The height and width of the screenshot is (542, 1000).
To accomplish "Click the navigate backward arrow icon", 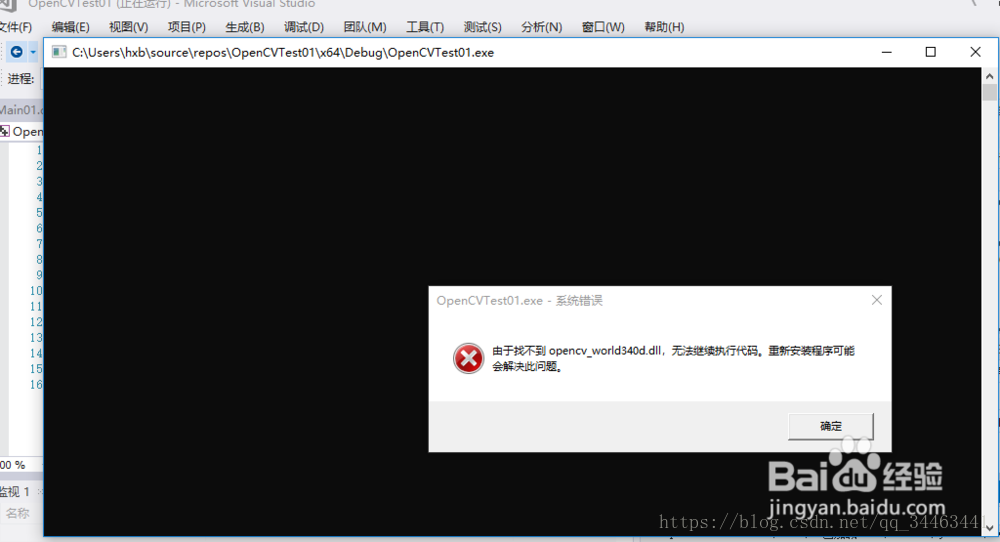I will click(x=17, y=52).
